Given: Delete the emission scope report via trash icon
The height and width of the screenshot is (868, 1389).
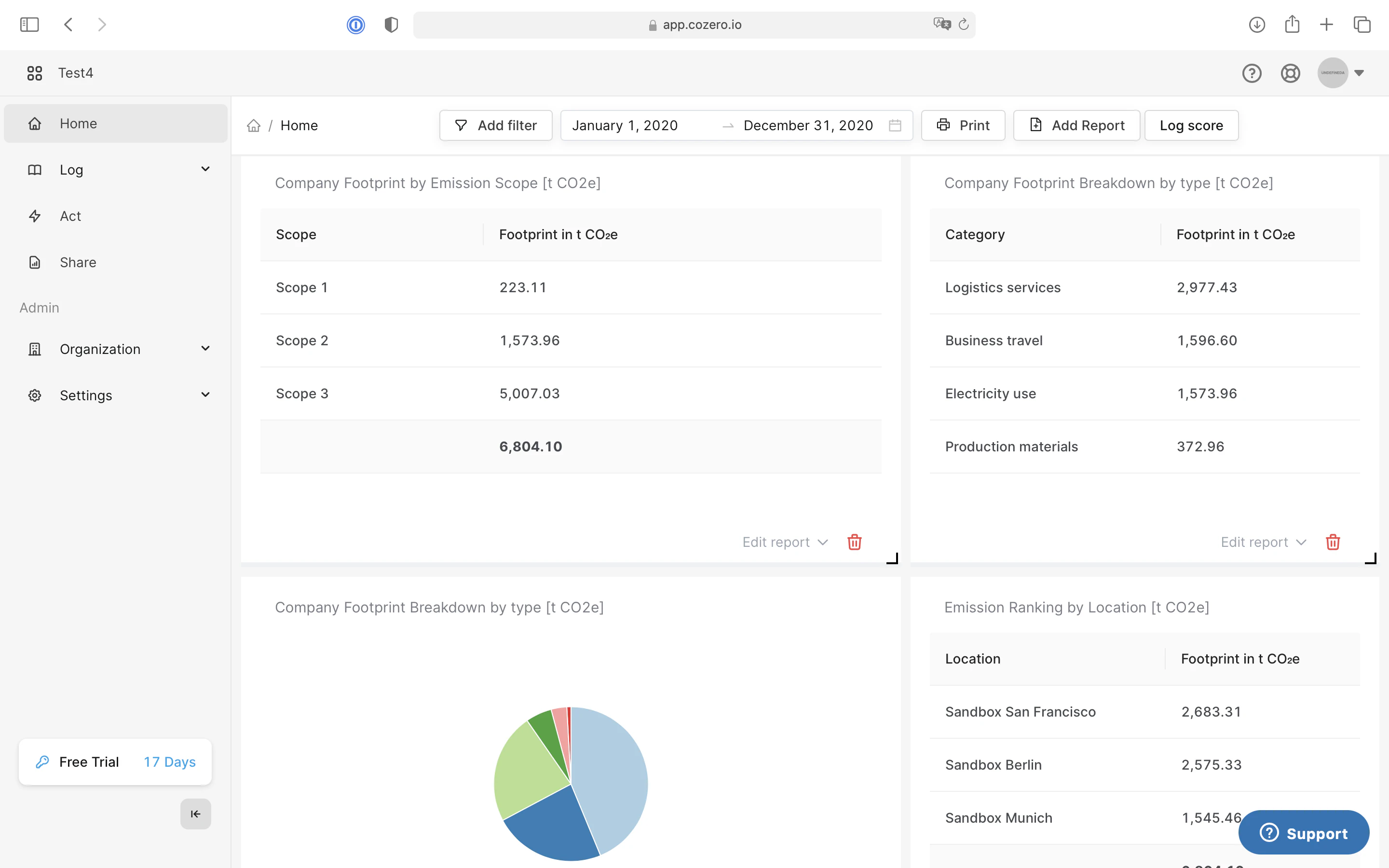Looking at the screenshot, I should pos(854,542).
